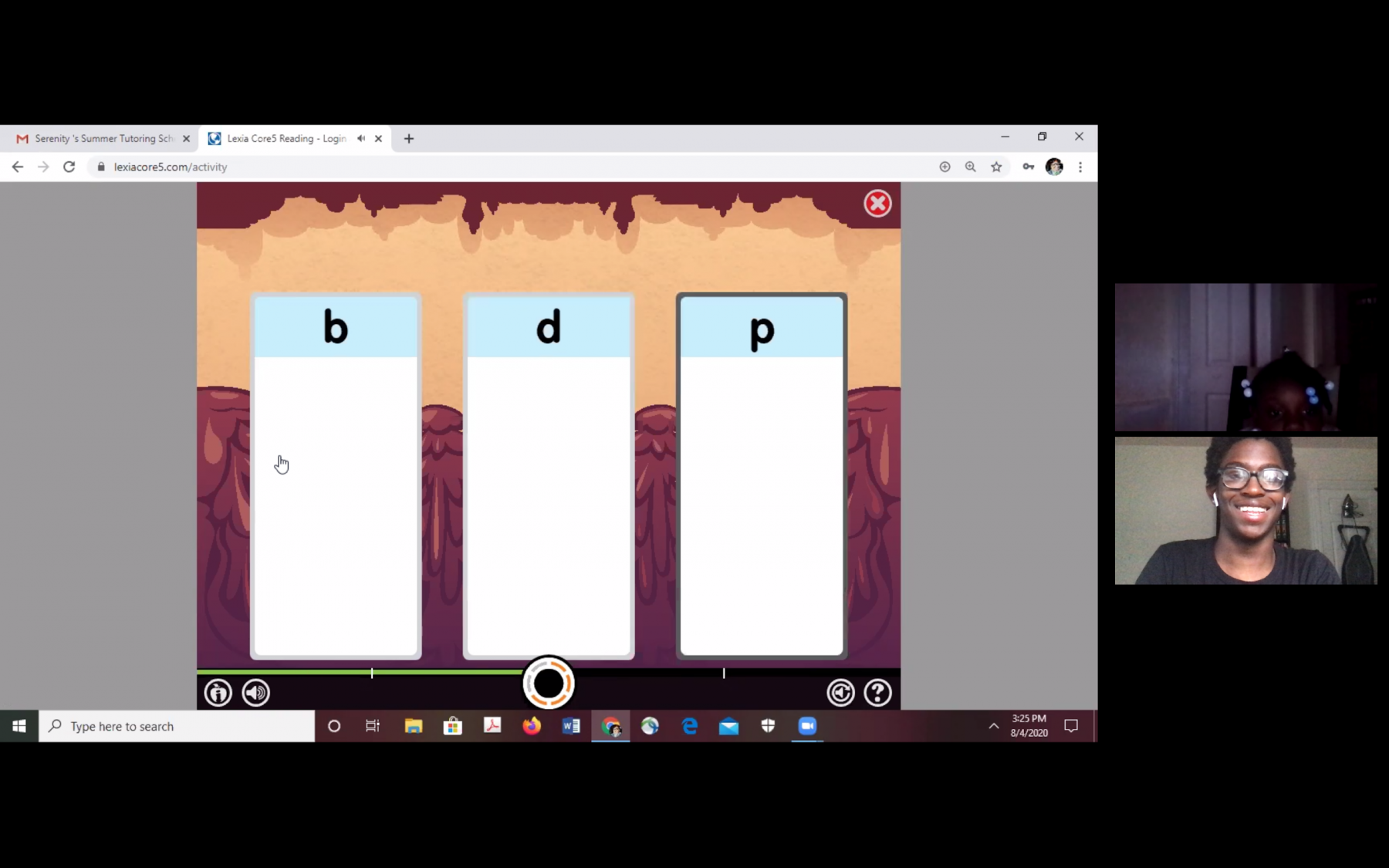Select the letter d card

click(549, 475)
